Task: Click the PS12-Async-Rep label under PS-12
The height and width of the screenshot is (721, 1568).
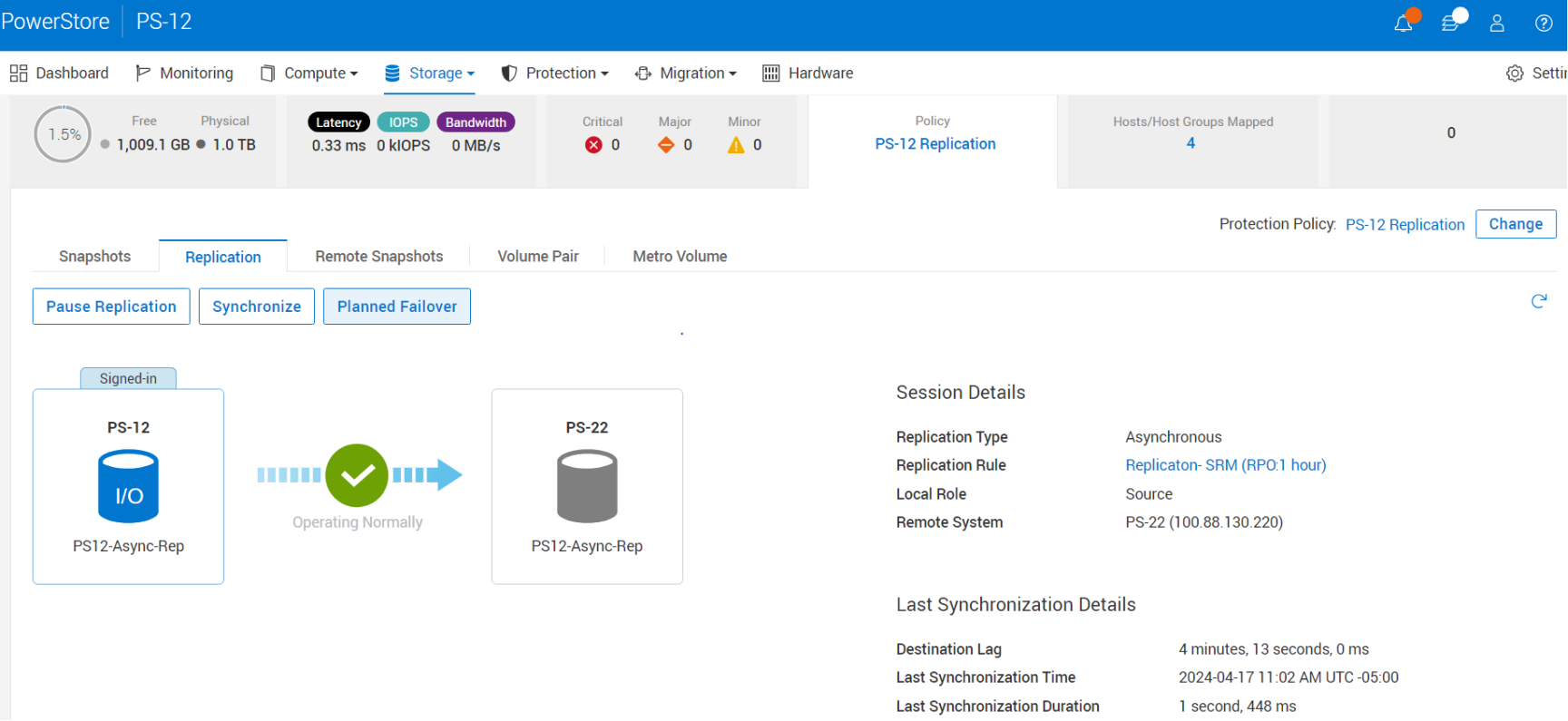Action: click(x=128, y=546)
